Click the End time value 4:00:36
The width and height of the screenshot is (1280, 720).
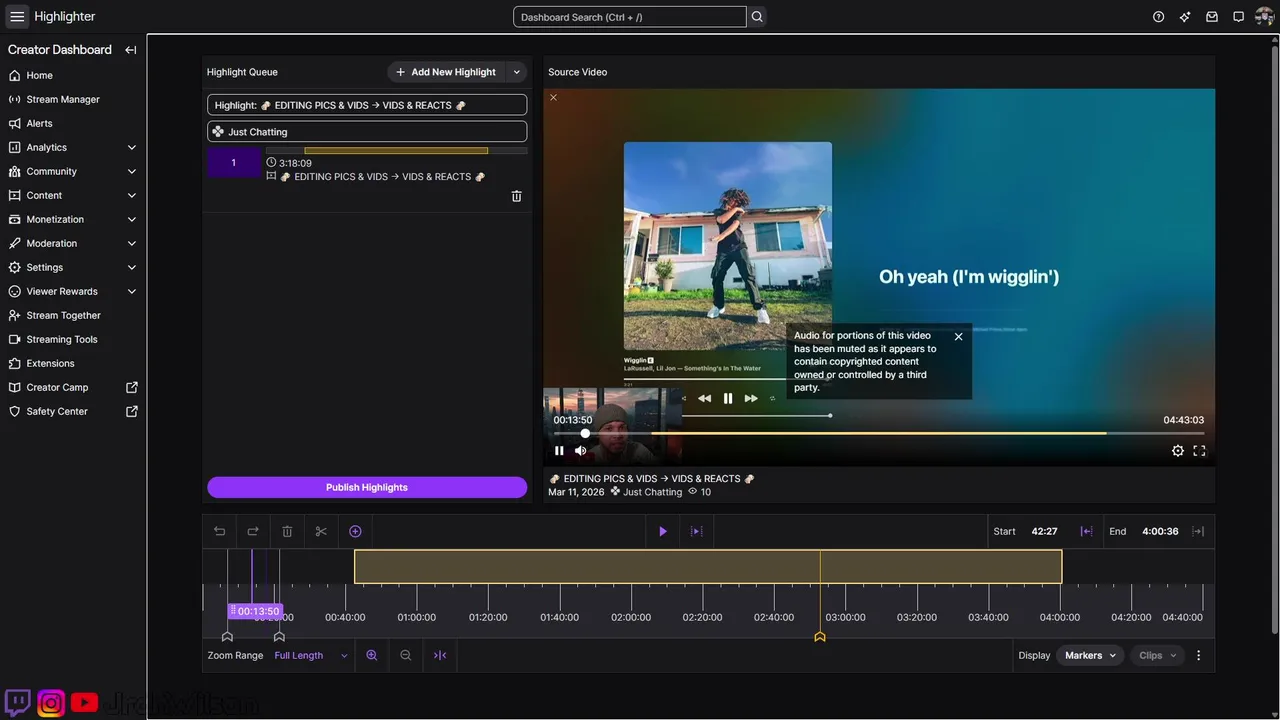[x=1160, y=531]
